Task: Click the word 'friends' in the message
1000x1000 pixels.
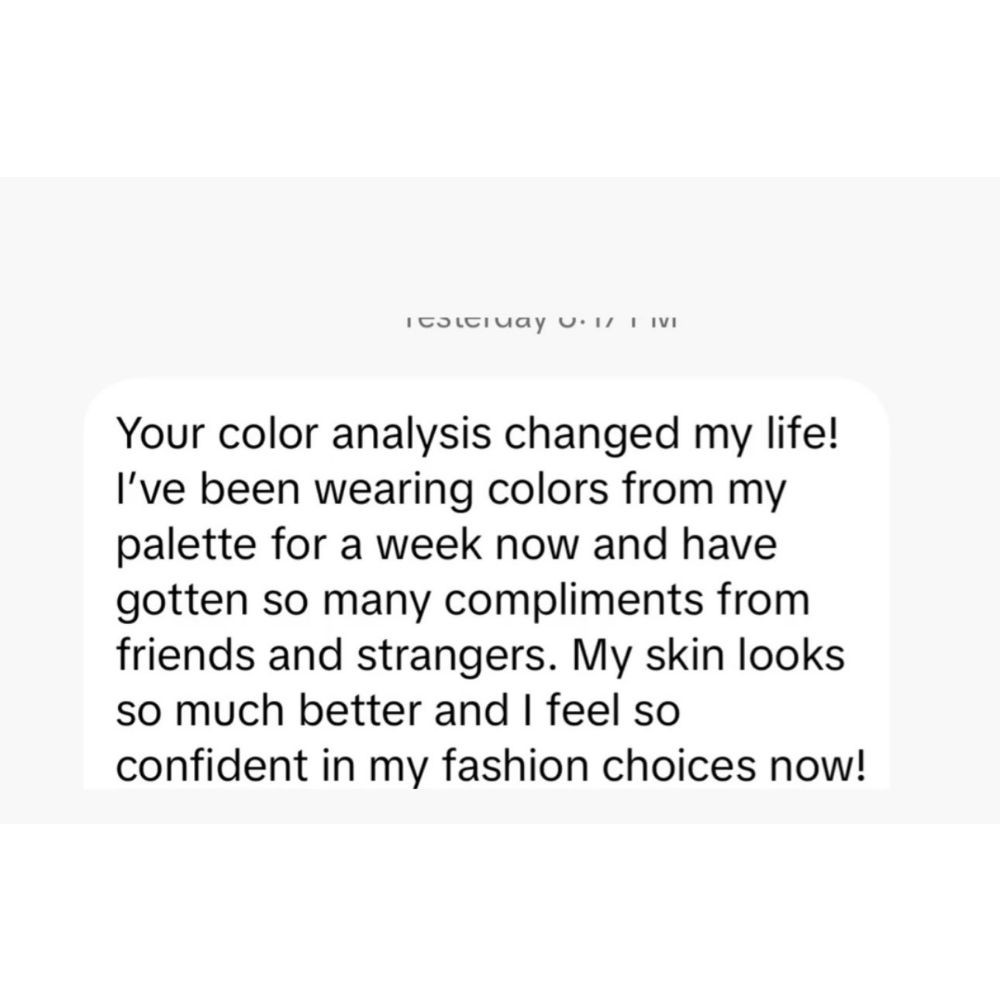Action: [x=185, y=656]
